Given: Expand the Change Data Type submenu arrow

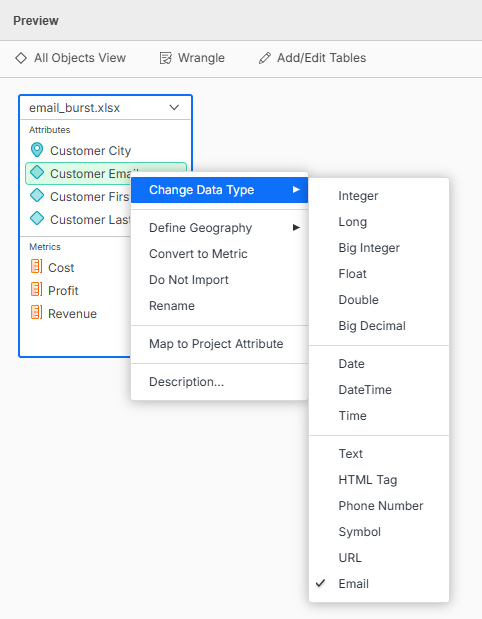Looking at the screenshot, I should (x=296, y=190).
